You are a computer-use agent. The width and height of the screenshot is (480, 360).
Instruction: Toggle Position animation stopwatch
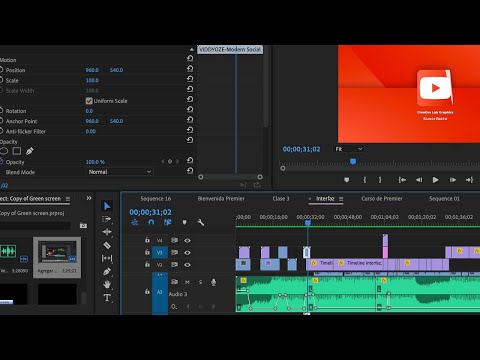(1, 70)
